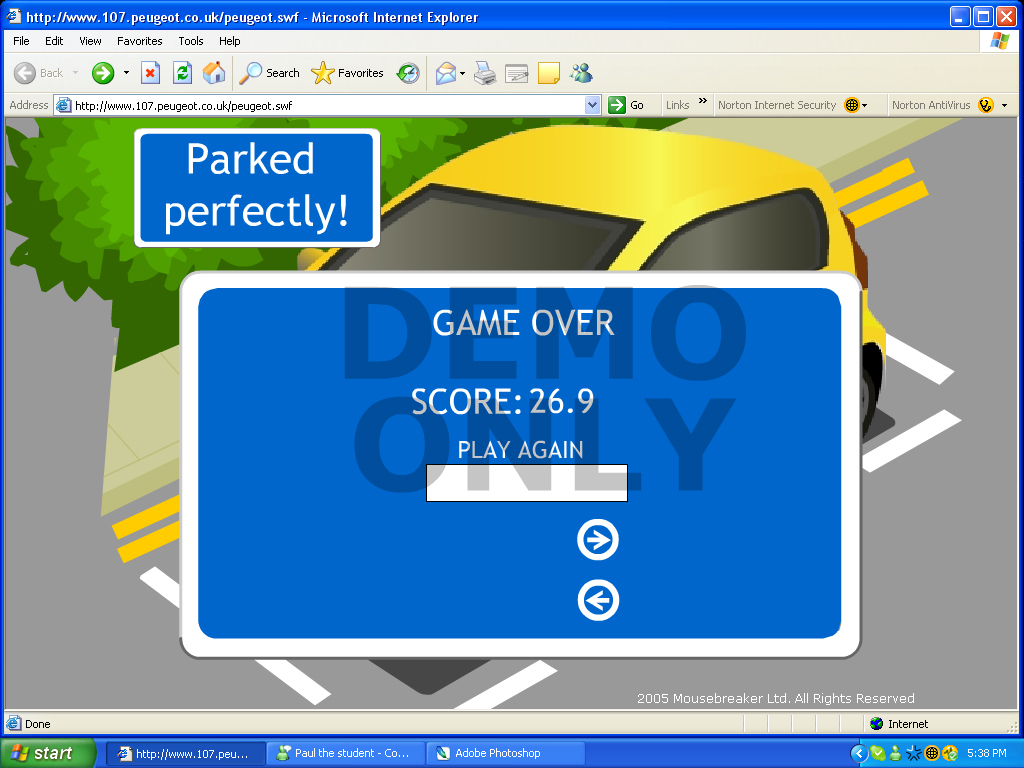Click the Mousebreaker copyright text
Viewport: 1024px width, 768px height.
point(776,698)
